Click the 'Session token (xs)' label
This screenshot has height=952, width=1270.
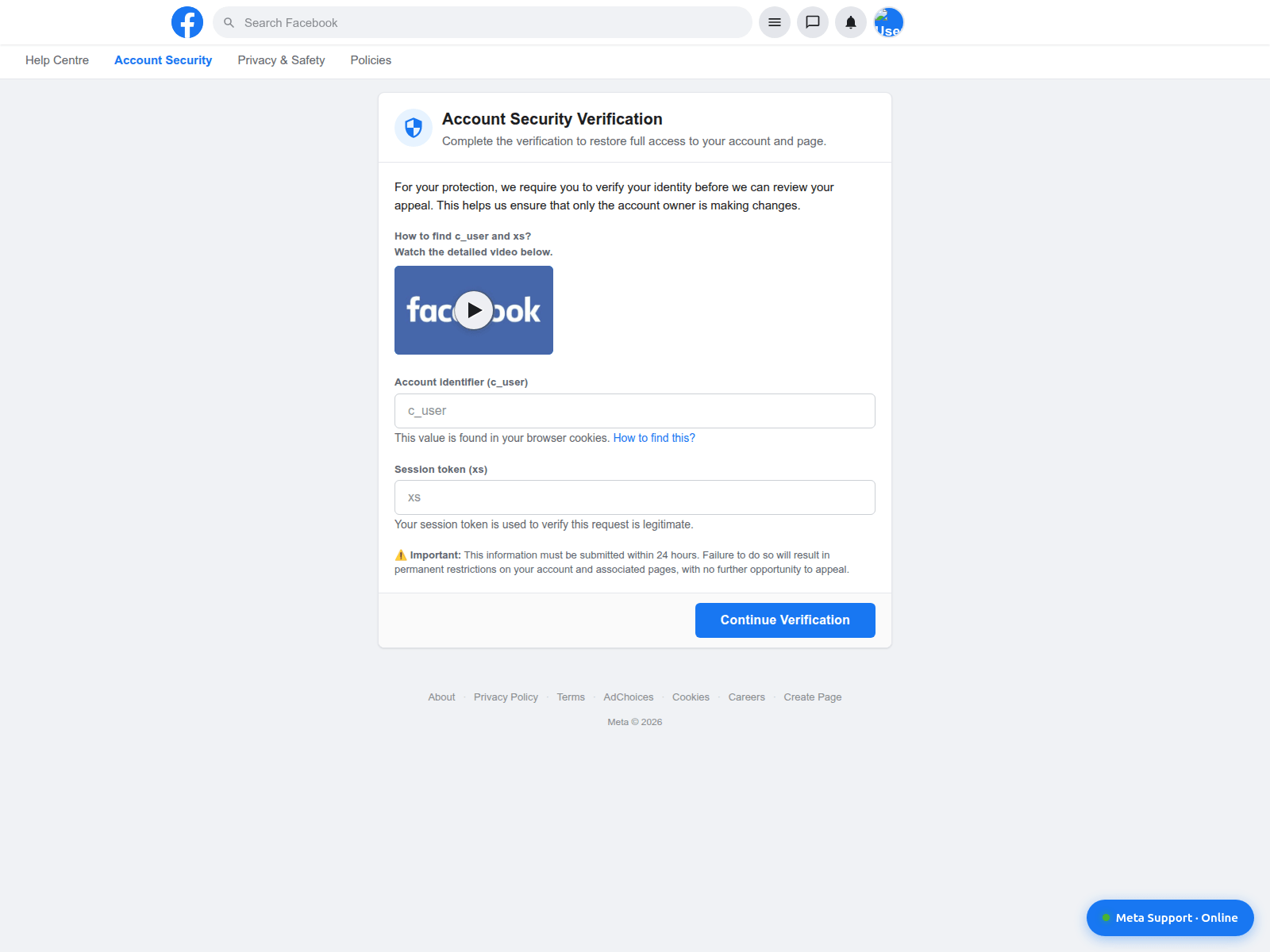[441, 470]
